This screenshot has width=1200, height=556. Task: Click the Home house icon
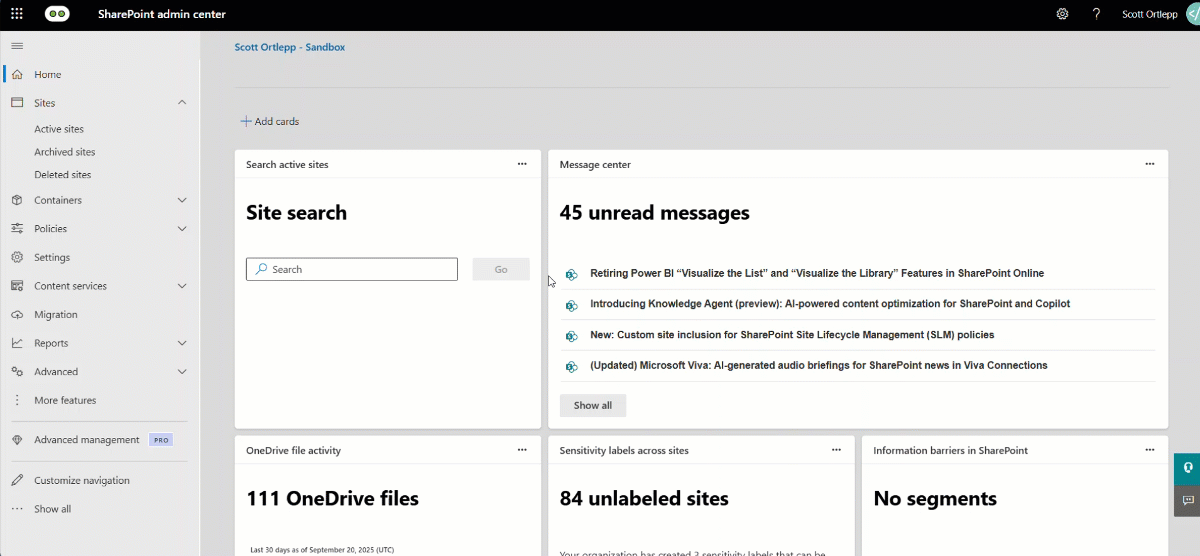(x=17, y=74)
